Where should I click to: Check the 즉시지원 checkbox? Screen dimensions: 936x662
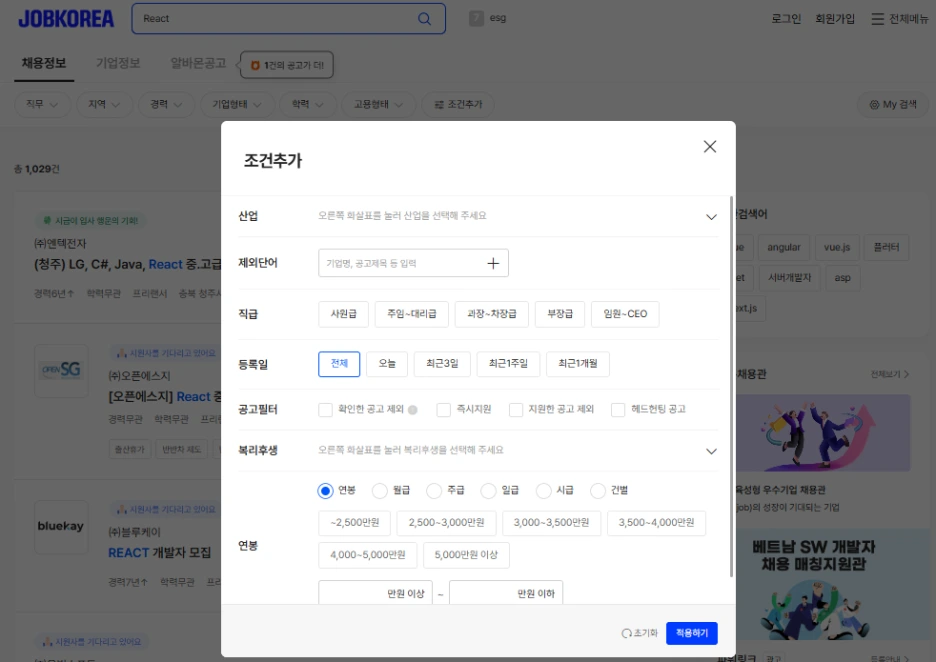444,409
